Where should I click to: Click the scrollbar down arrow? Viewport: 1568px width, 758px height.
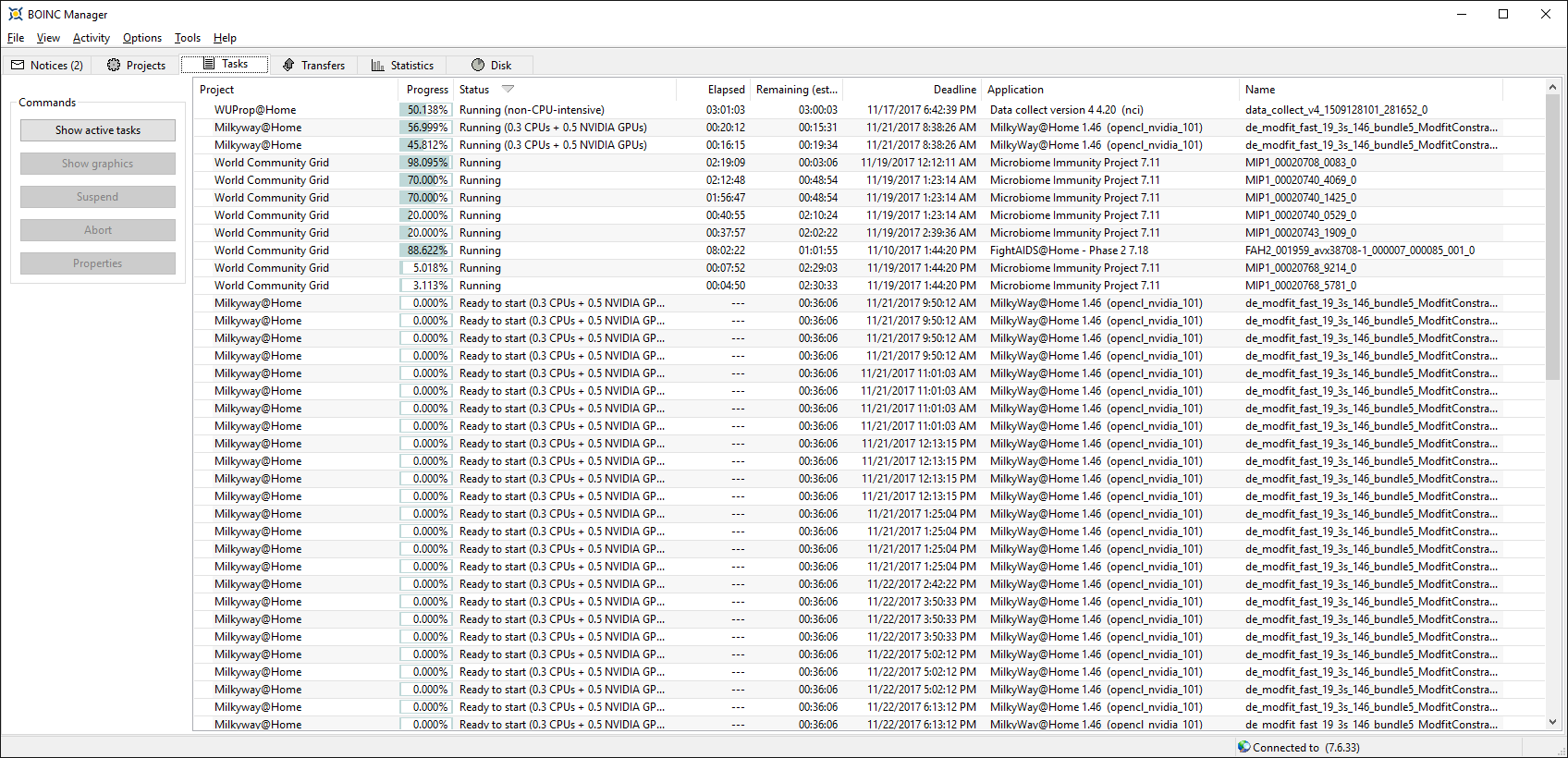pos(1552,723)
